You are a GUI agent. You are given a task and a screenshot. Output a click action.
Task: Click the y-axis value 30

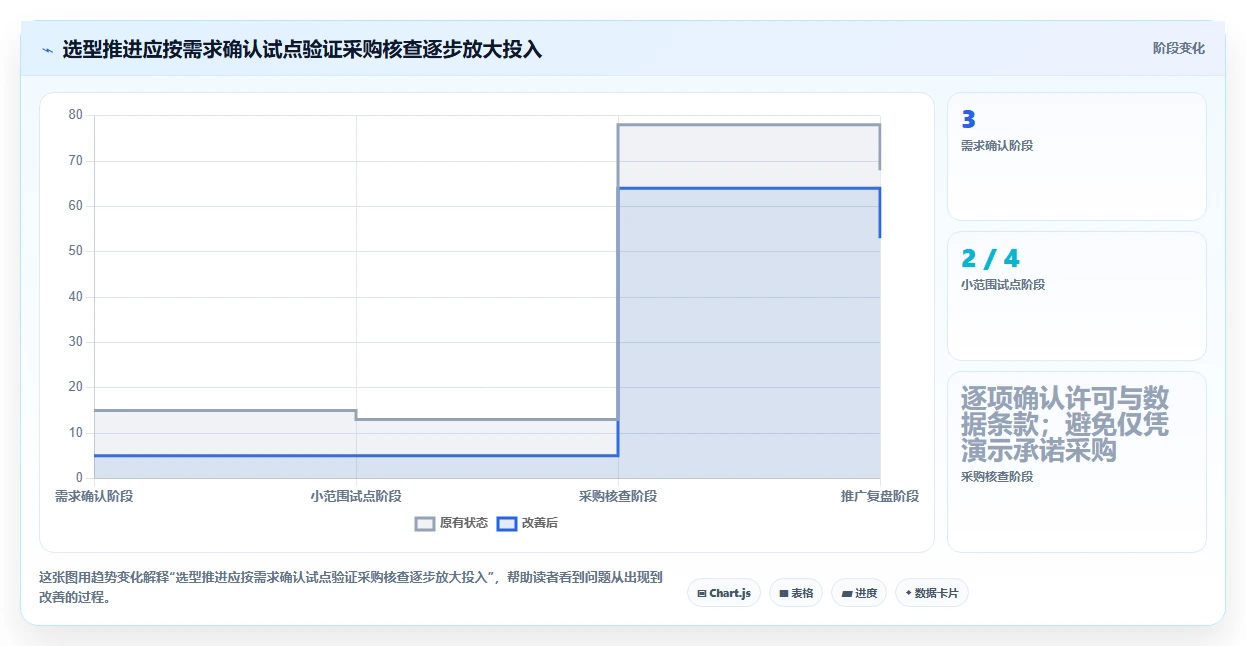click(75, 342)
